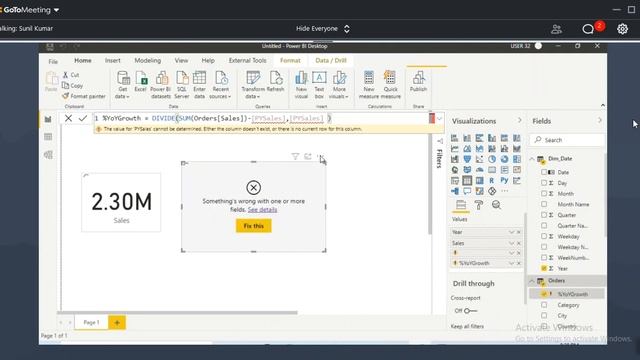The height and width of the screenshot is (360, 640).
Task: Check the Date field
Action: (x=544, y=172)
